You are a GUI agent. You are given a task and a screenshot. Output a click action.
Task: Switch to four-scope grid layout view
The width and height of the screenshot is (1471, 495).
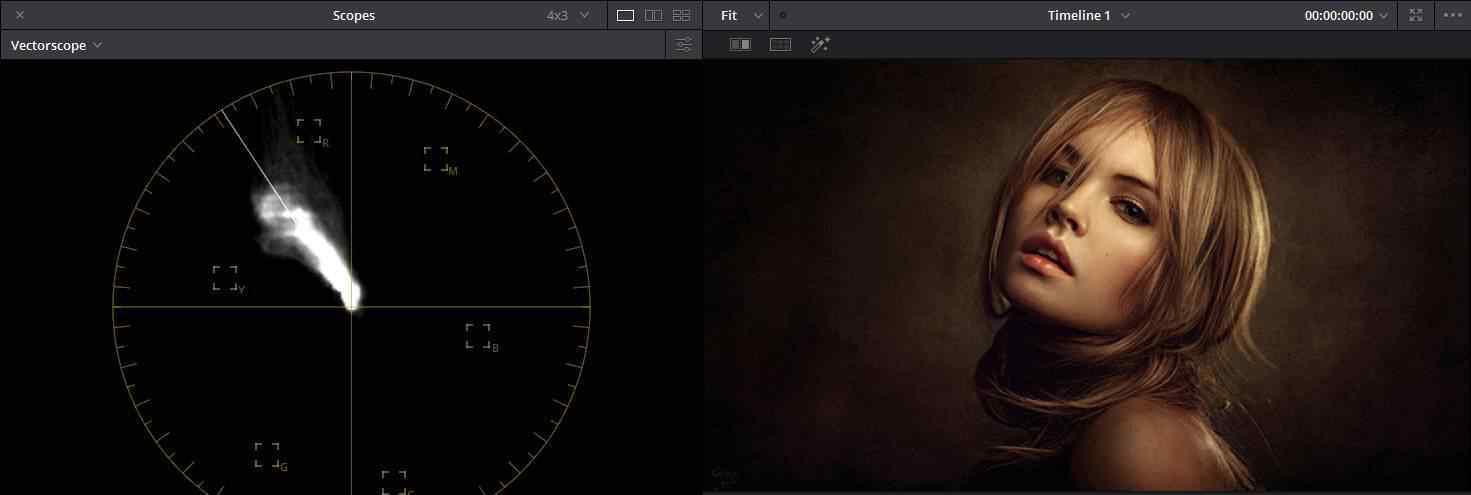point(681,15)
